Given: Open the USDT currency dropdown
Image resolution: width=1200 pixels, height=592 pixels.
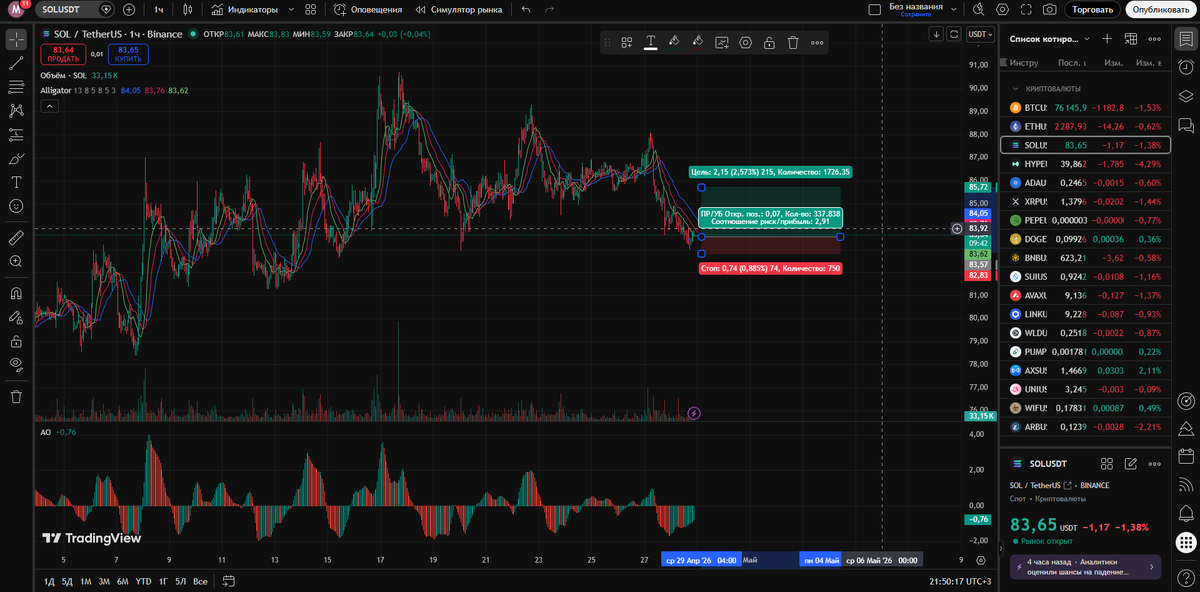Looking at the screenshot, I should (980, 34).
